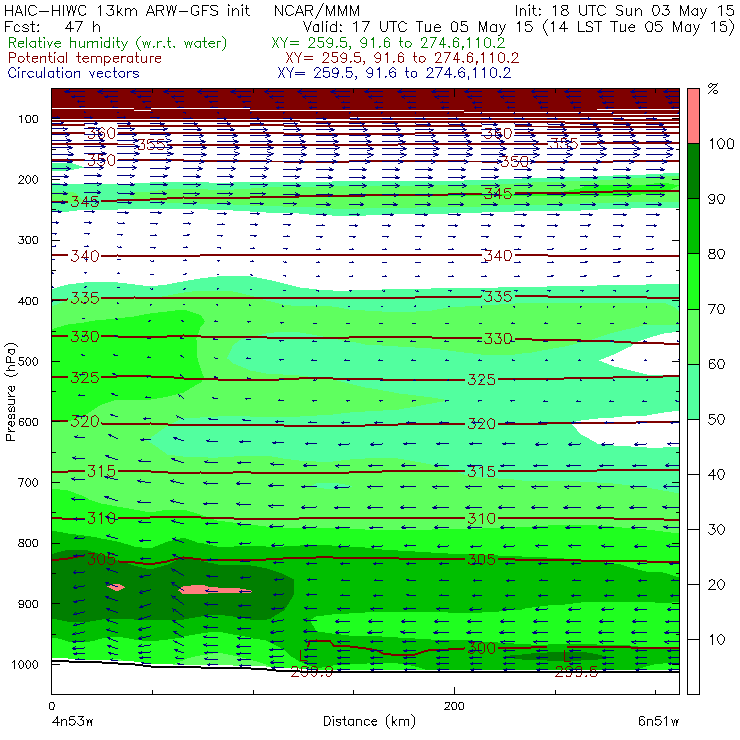Choose the light green 60-70% color bar segment
Screen dimensions: 740x740
[693, 336]
